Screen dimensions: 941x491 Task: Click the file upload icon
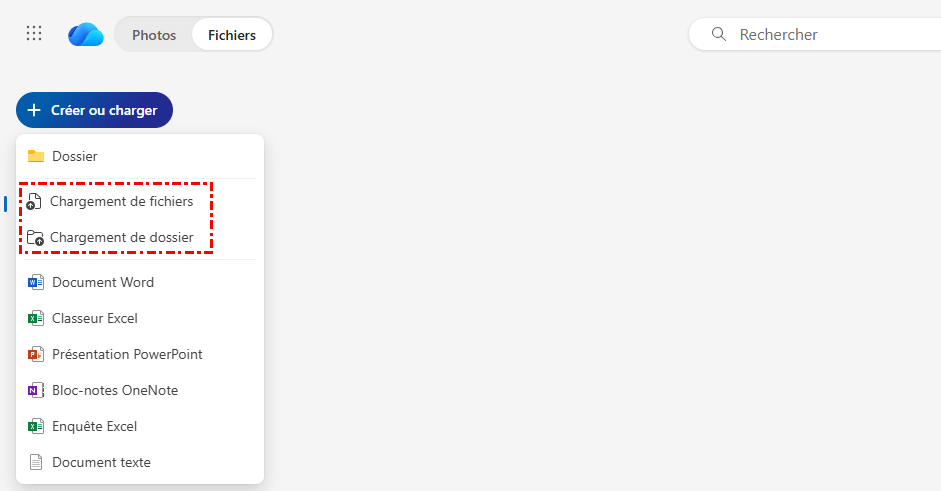click(x=34, y=202)
